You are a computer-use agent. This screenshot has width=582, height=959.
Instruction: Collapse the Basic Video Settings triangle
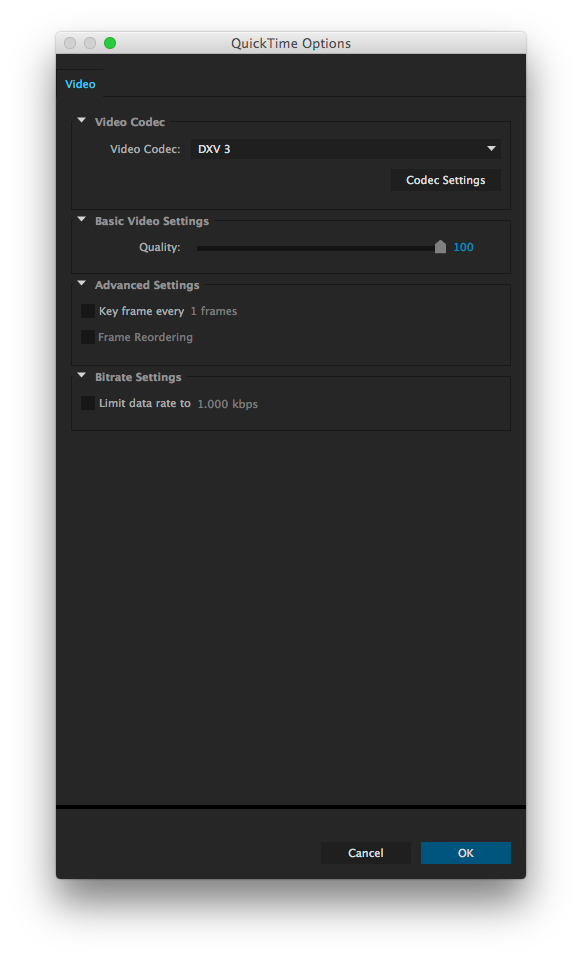81,220
